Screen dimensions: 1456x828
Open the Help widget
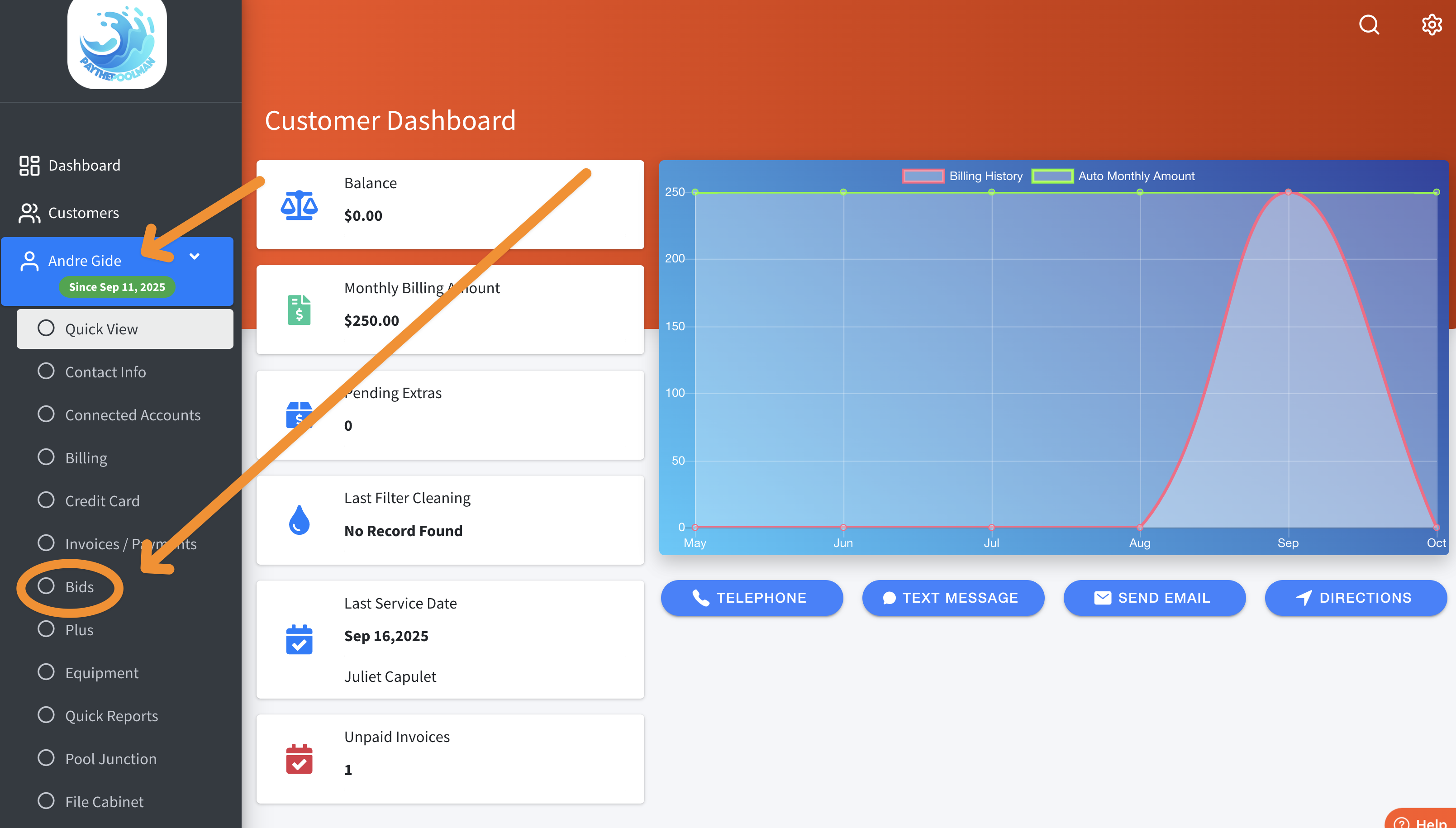[x=1424, y=821]
